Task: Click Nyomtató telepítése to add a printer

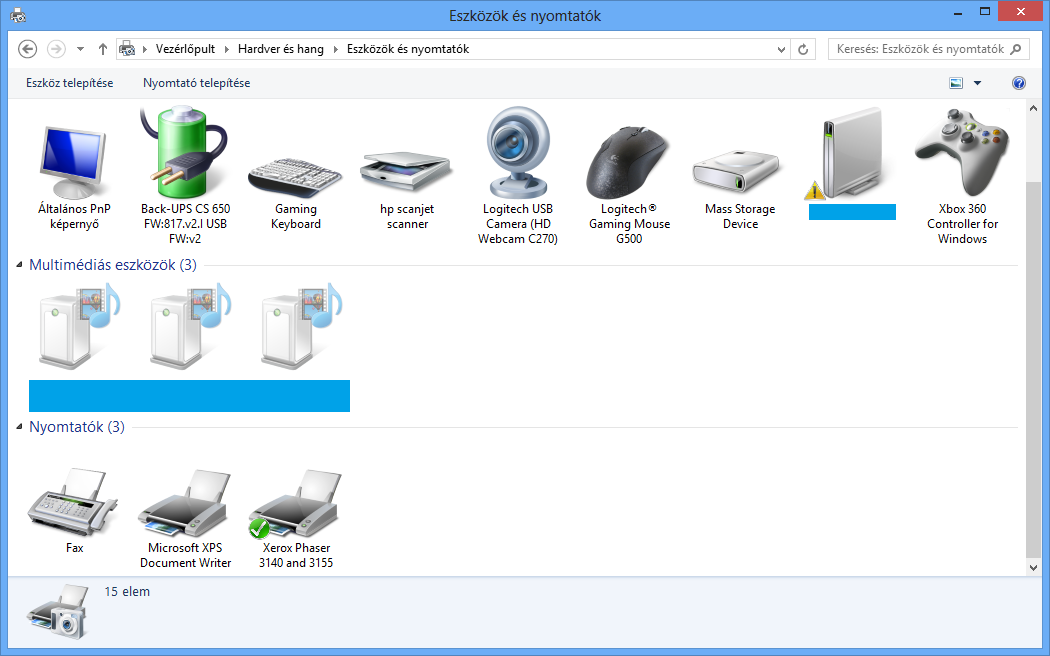Action: point(196,83)
